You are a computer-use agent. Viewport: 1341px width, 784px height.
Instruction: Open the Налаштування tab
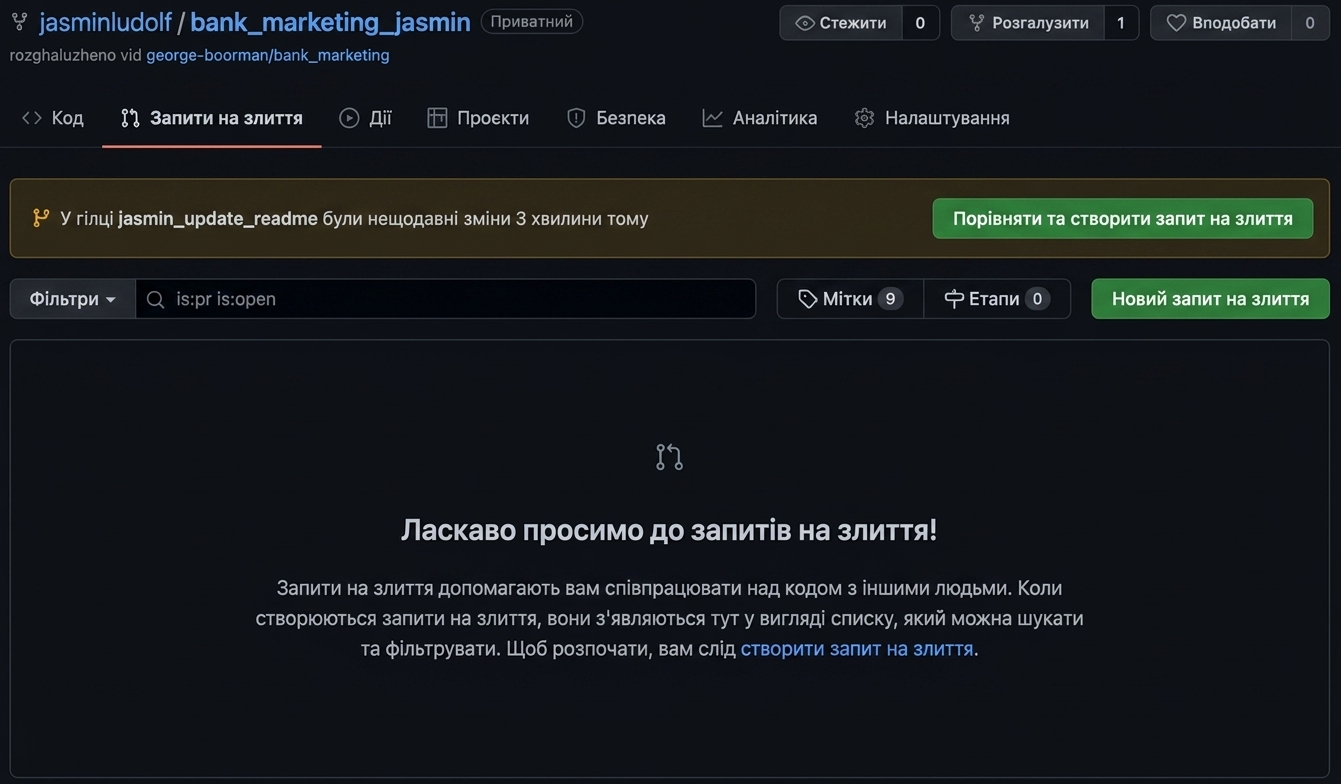(x=932, y=118)
